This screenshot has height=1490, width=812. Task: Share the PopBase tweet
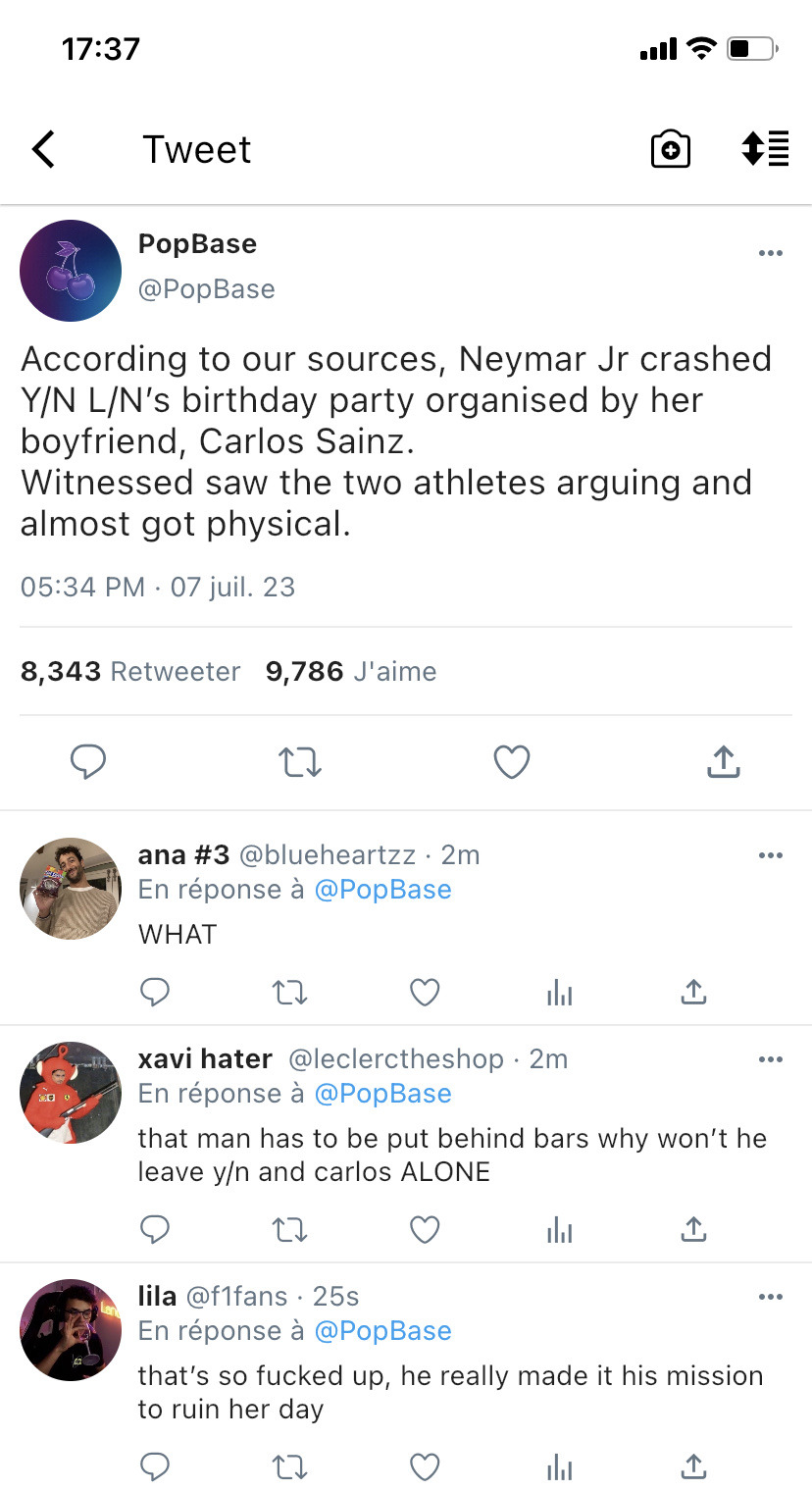[x=723, y=762]
